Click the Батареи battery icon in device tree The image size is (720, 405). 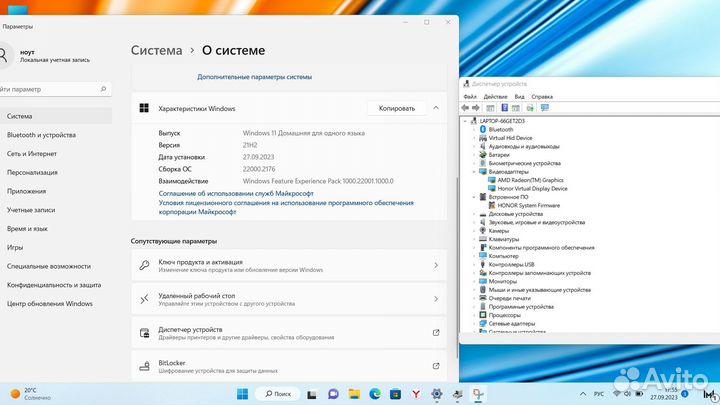coord(483,155)
